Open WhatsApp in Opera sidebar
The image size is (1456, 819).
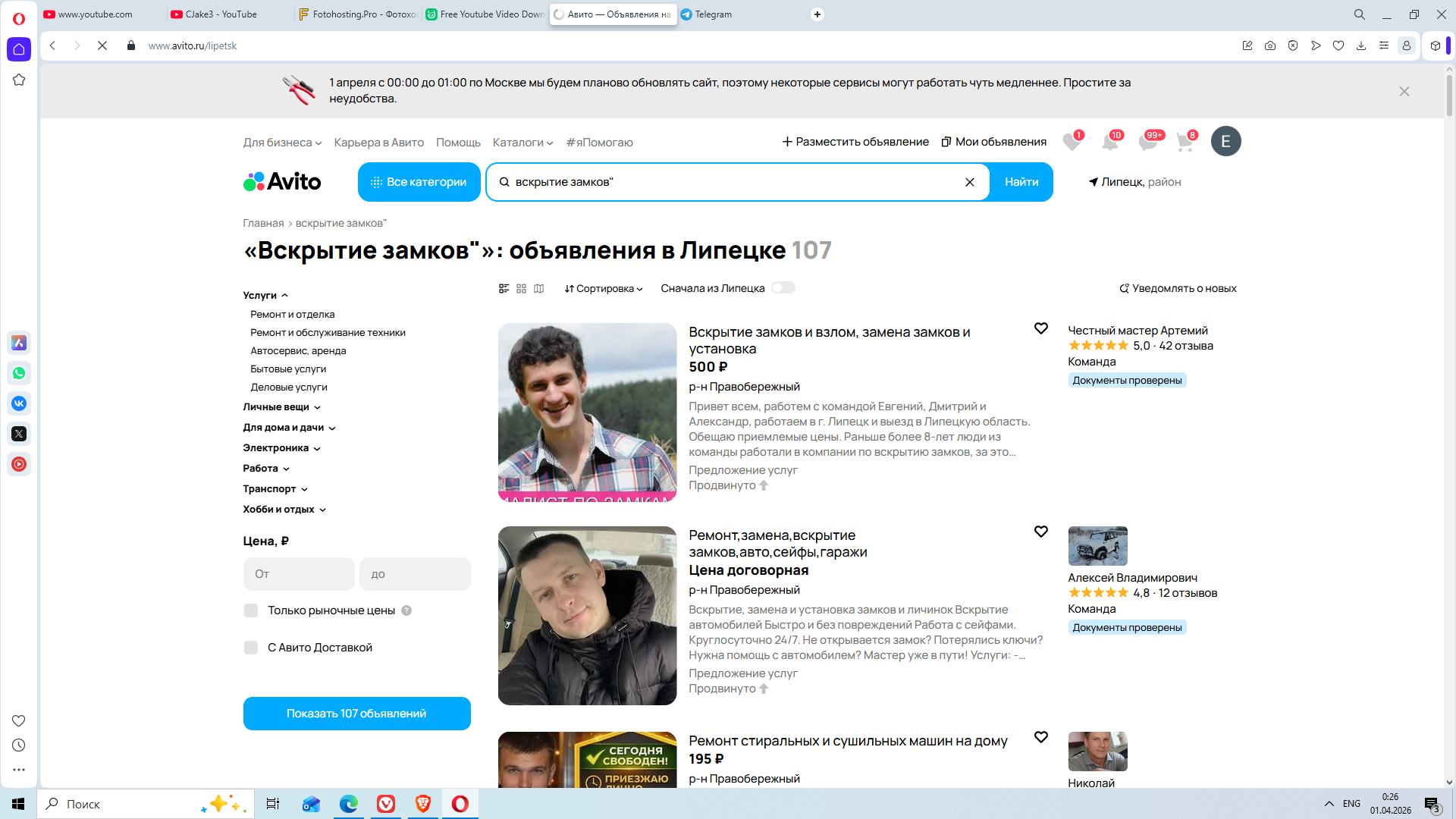coord(19,373)
